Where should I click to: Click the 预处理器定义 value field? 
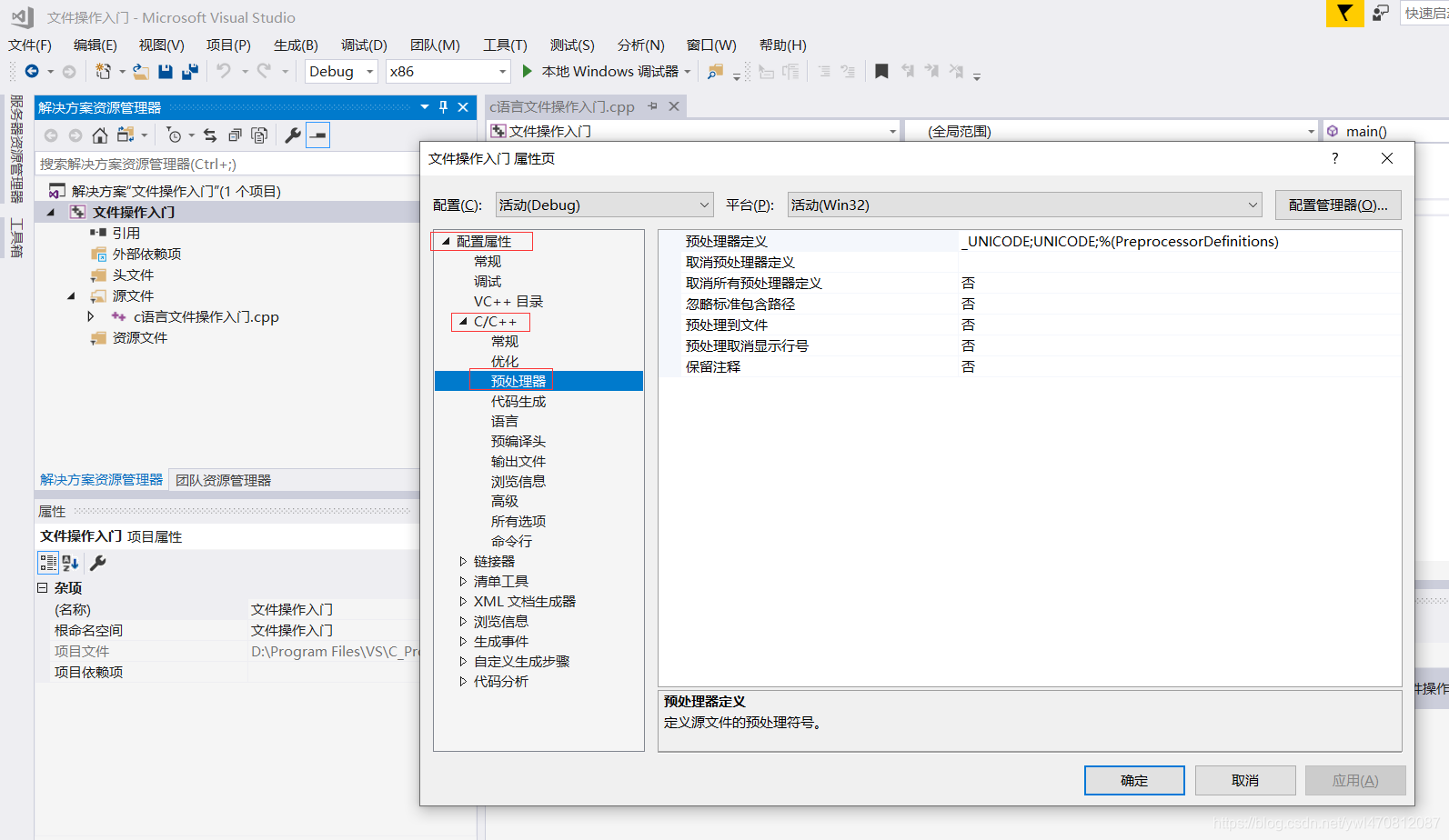click(x=1180, y=241)
